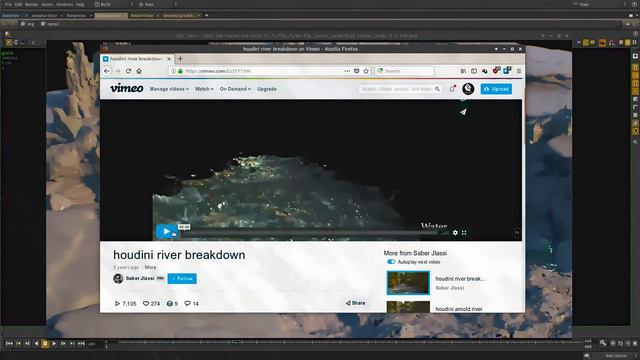Enter fullscreen in the Vimeo player
Viewport: 640px width, 360px height.
pyautogui.click(x=464, y=233)
